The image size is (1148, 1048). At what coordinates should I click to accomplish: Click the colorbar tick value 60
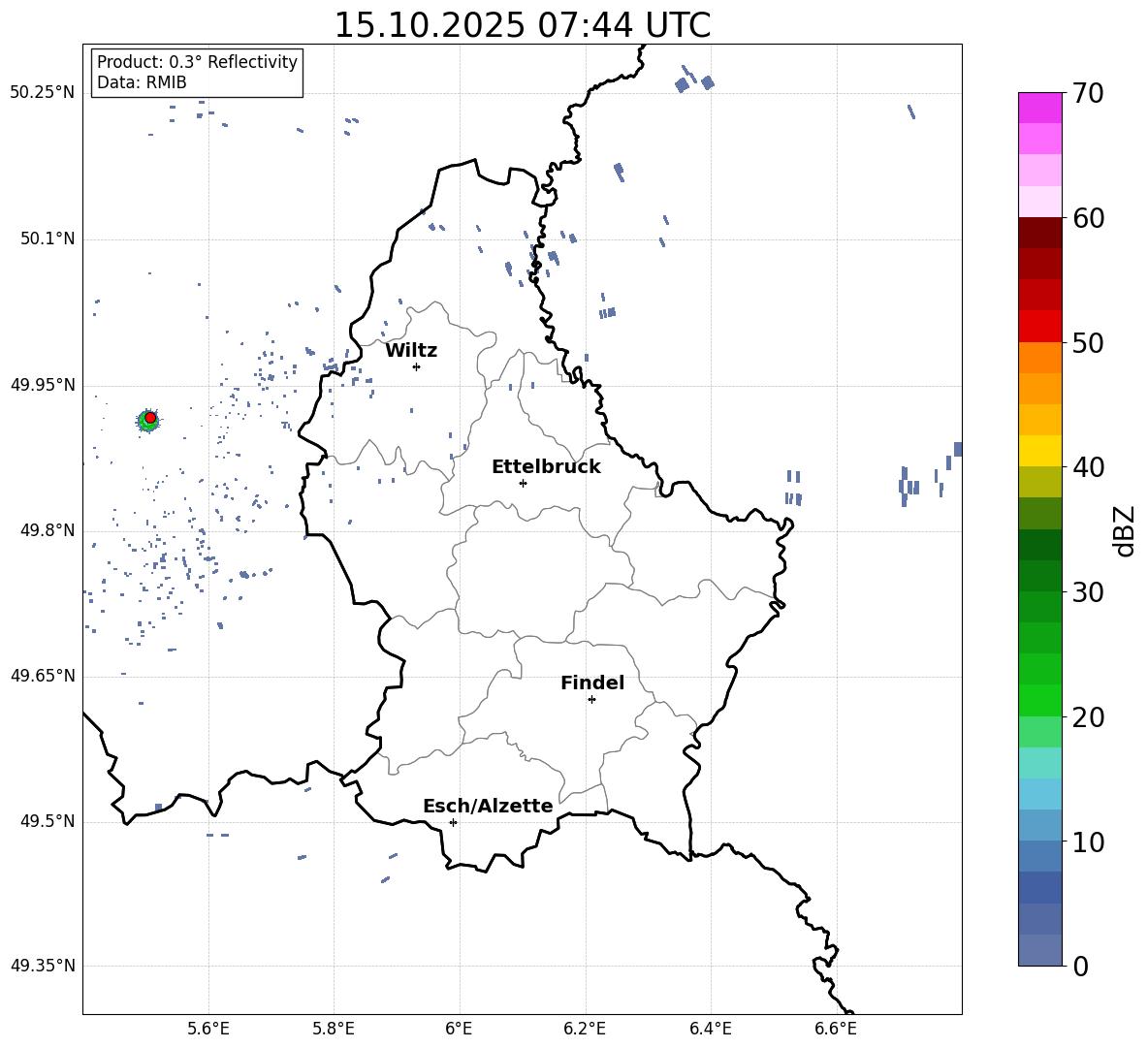coord(1088,218)
